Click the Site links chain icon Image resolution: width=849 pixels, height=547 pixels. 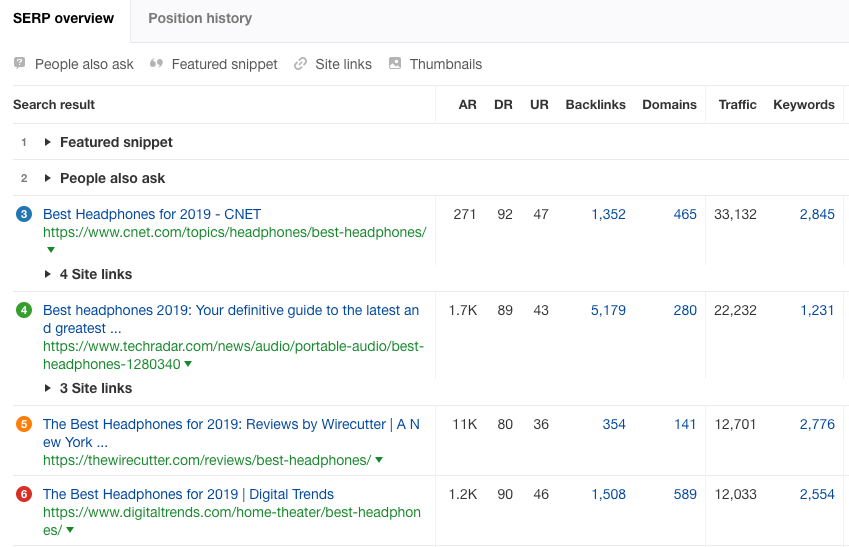pos(300,64)
